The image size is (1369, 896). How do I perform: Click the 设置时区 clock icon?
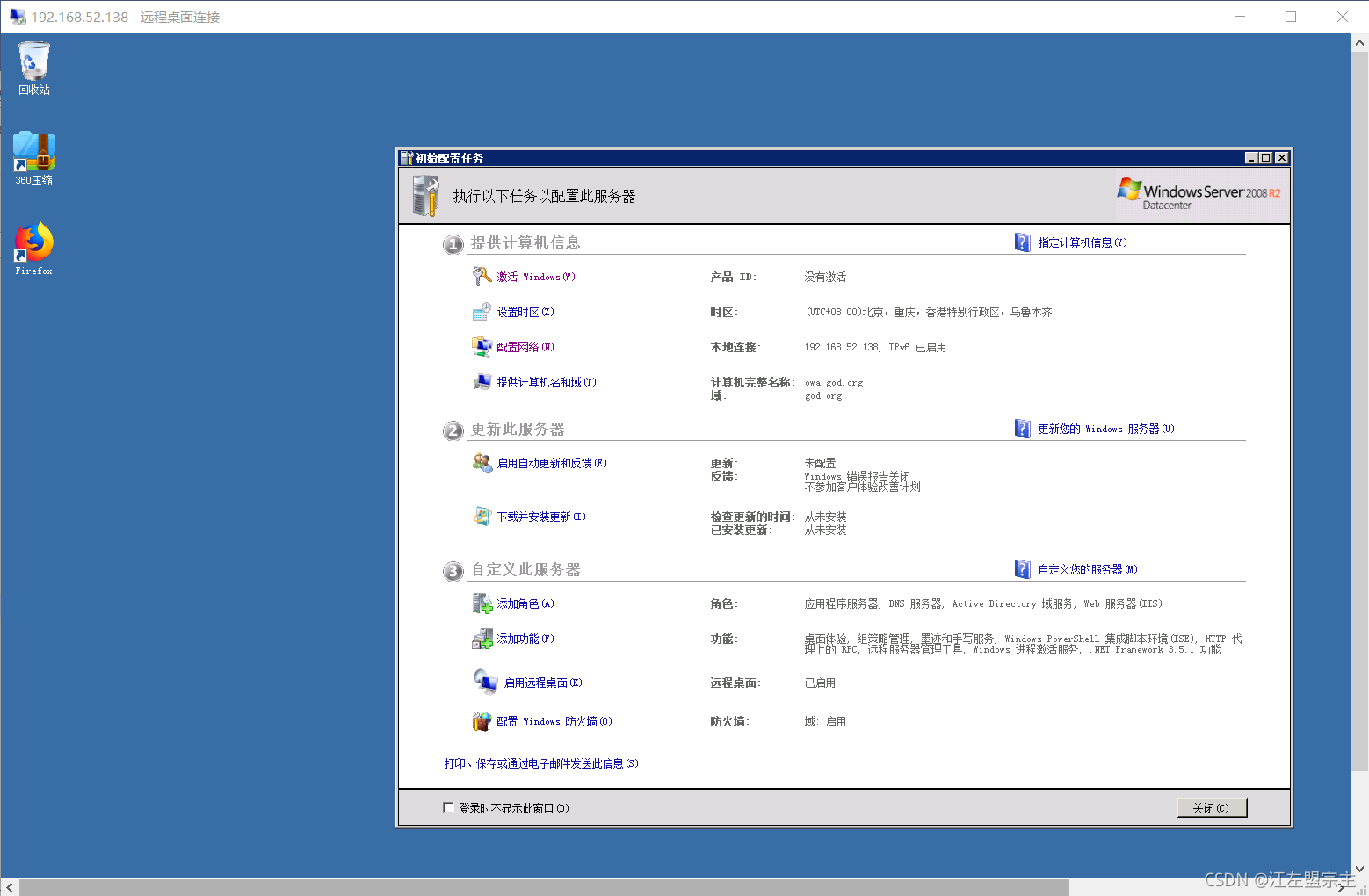click(x=482, y=311)
